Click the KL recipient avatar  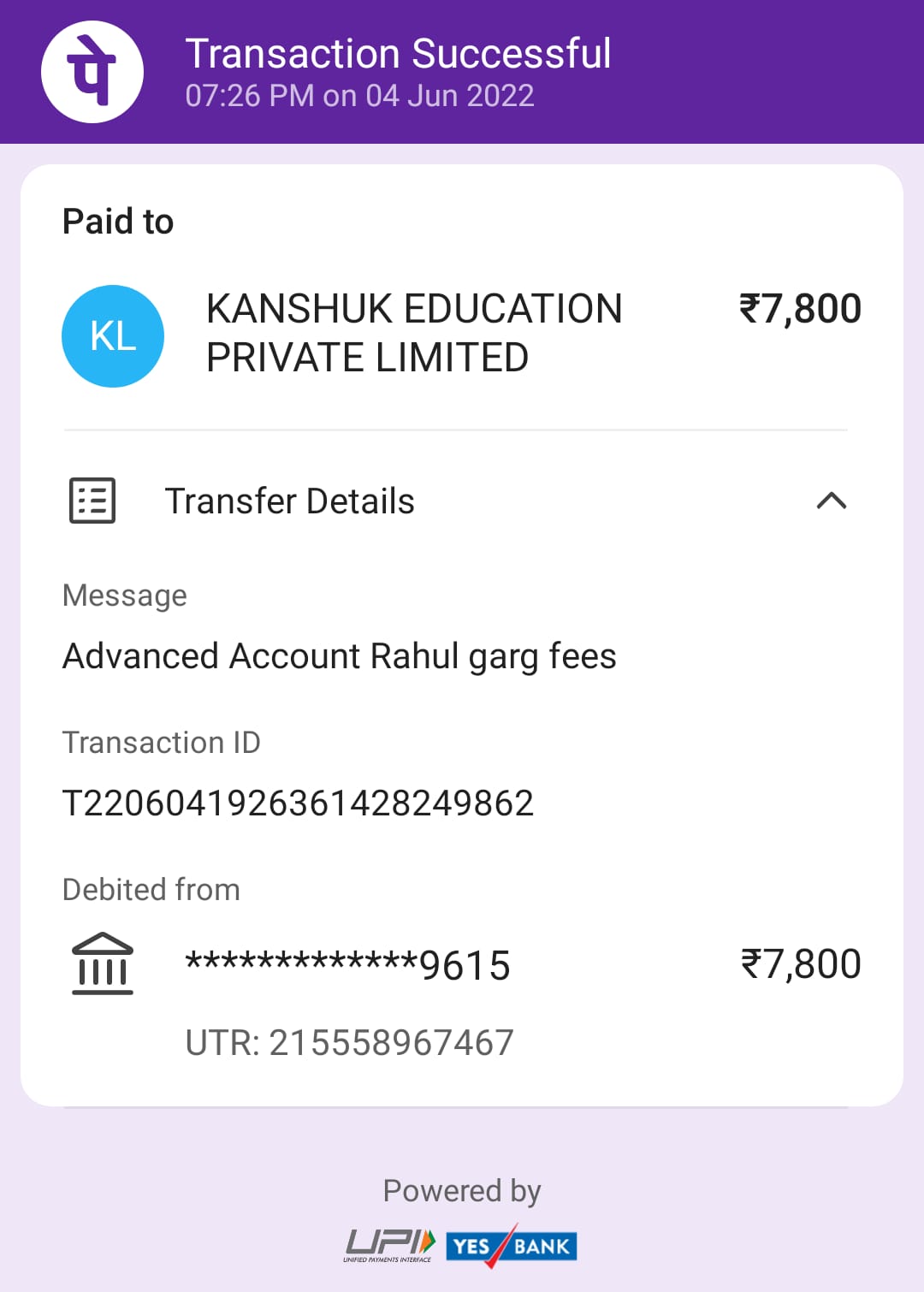point(113,336)
